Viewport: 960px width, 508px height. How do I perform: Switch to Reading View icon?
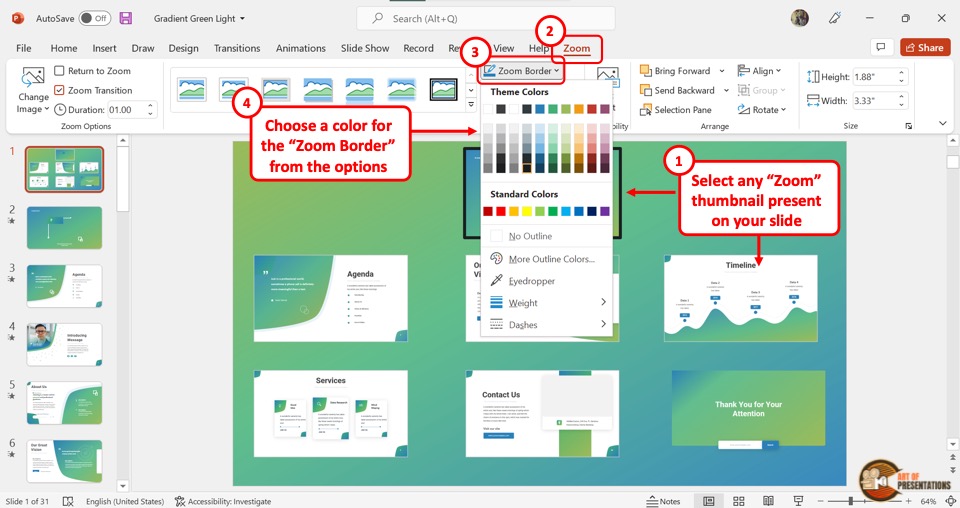[x=768, y=501]
